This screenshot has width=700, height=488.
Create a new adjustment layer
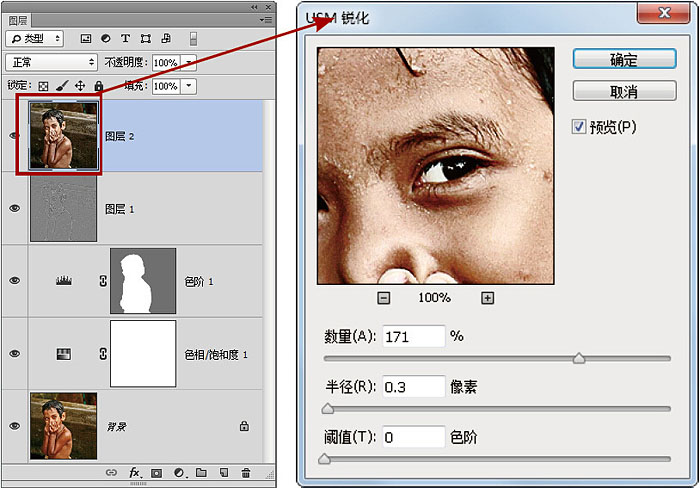(x=179, y=472)
